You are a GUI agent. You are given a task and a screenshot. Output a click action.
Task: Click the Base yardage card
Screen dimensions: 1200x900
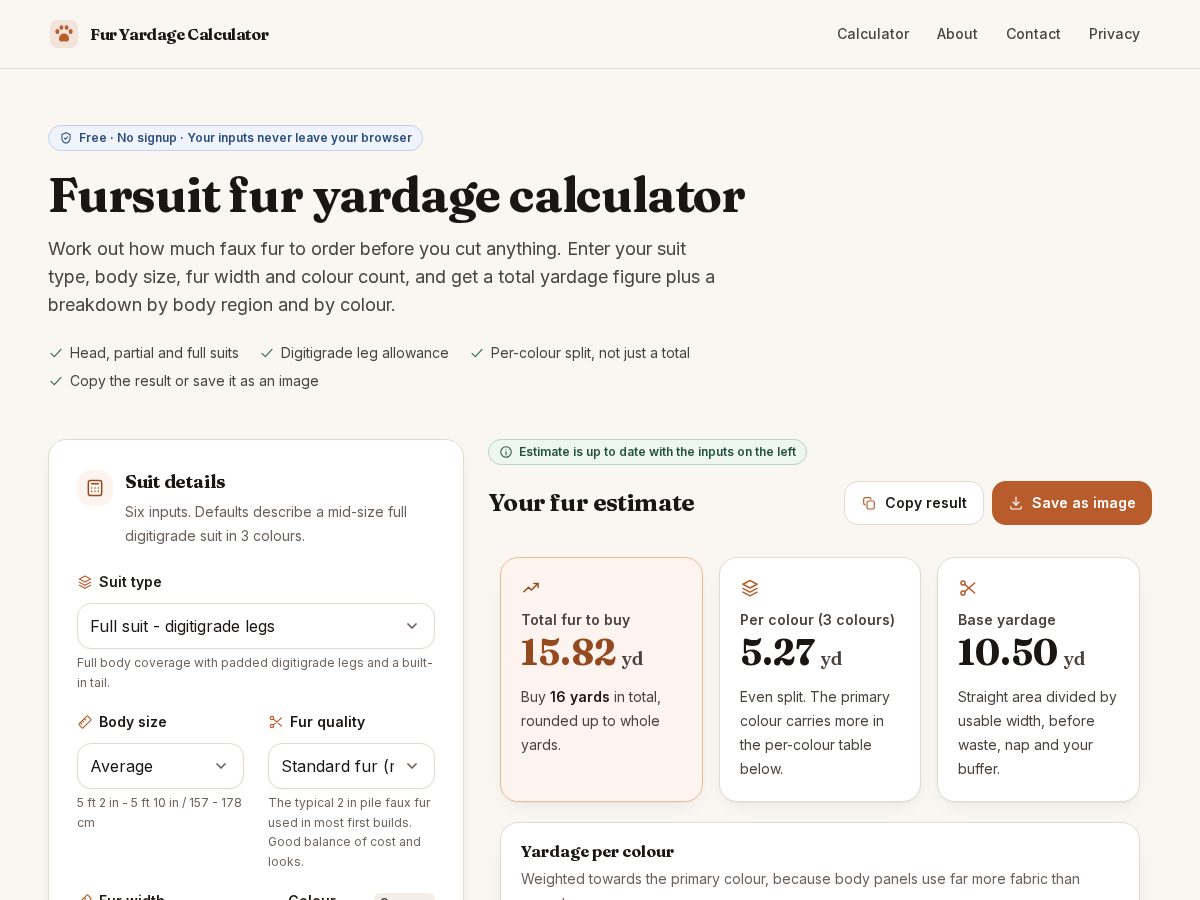pyautogui.click(x=1038, y=679)
